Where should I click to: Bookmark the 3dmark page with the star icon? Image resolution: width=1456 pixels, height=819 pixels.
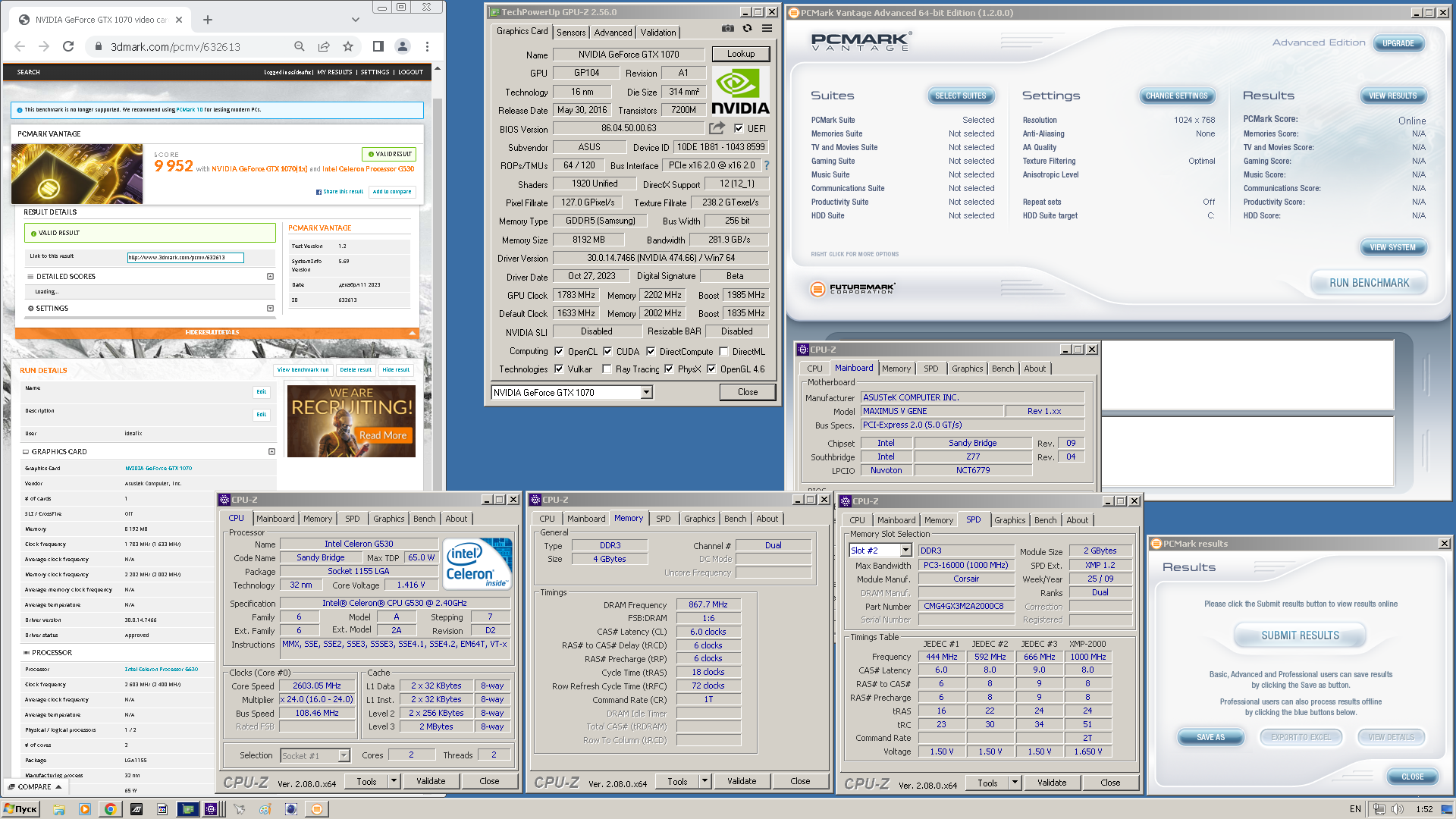point(348,46)
